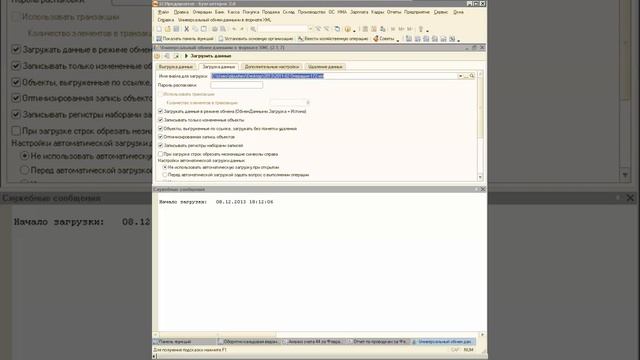The height and width of the screenshot is (360, 640).
Task: Select Перед автоматической загрузкой задать вопрос radio
Action: [165, 175]
